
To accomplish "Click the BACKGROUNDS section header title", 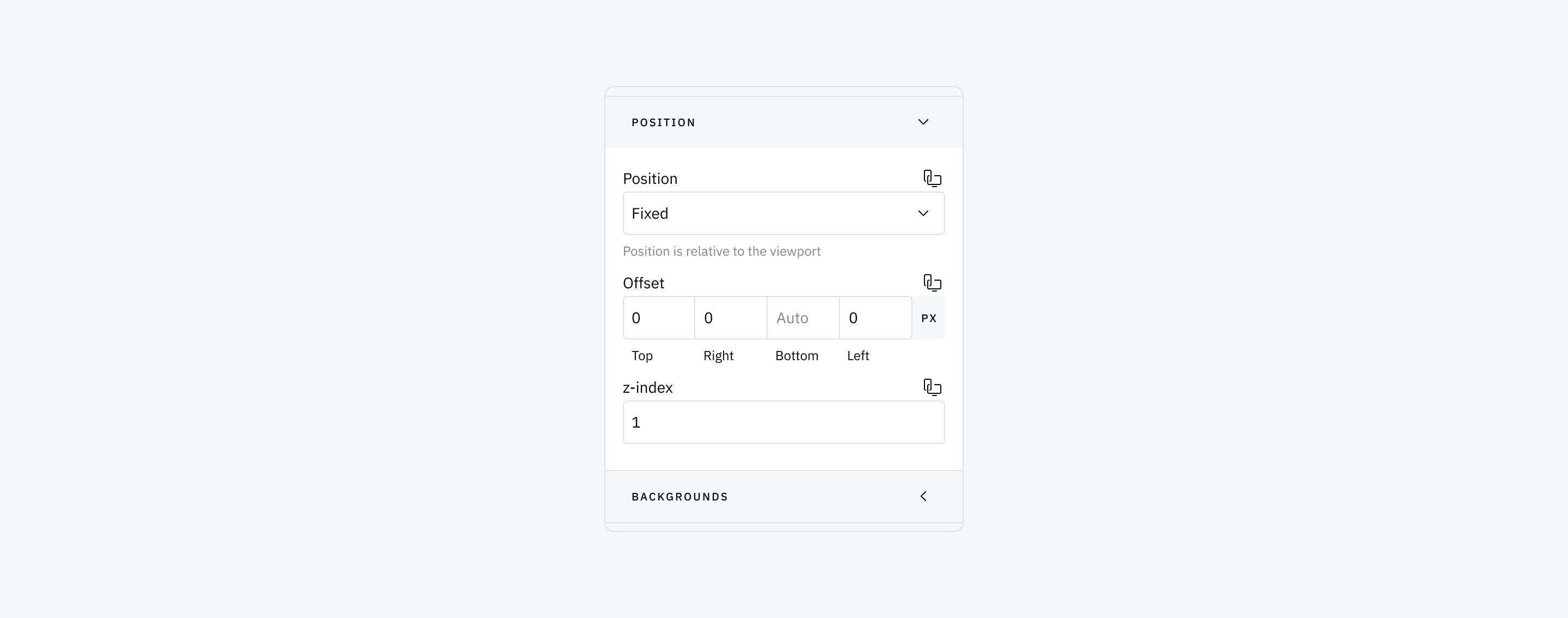I will (680, 497).
